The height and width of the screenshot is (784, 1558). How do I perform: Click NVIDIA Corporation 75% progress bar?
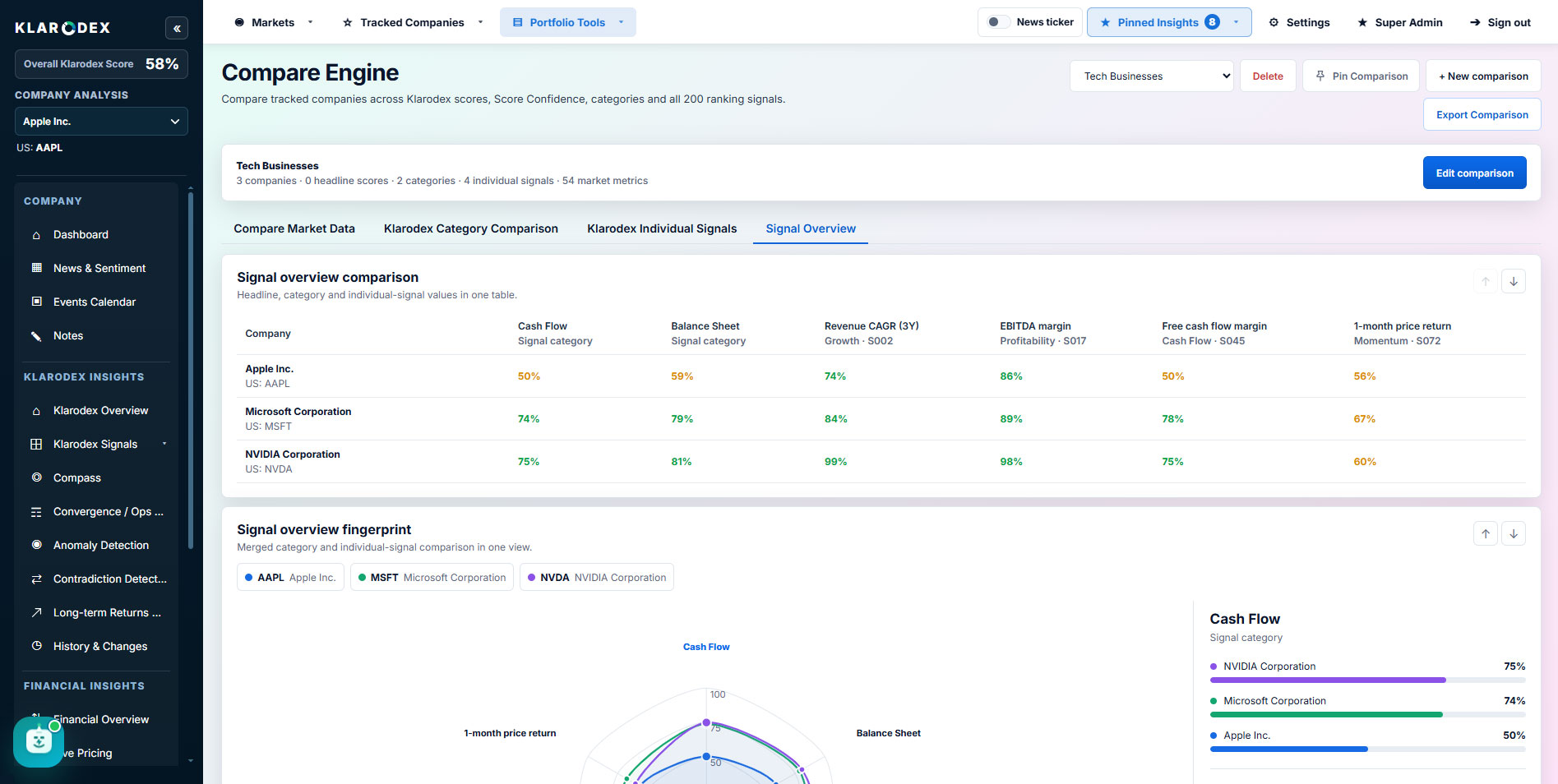[1367, 680]
